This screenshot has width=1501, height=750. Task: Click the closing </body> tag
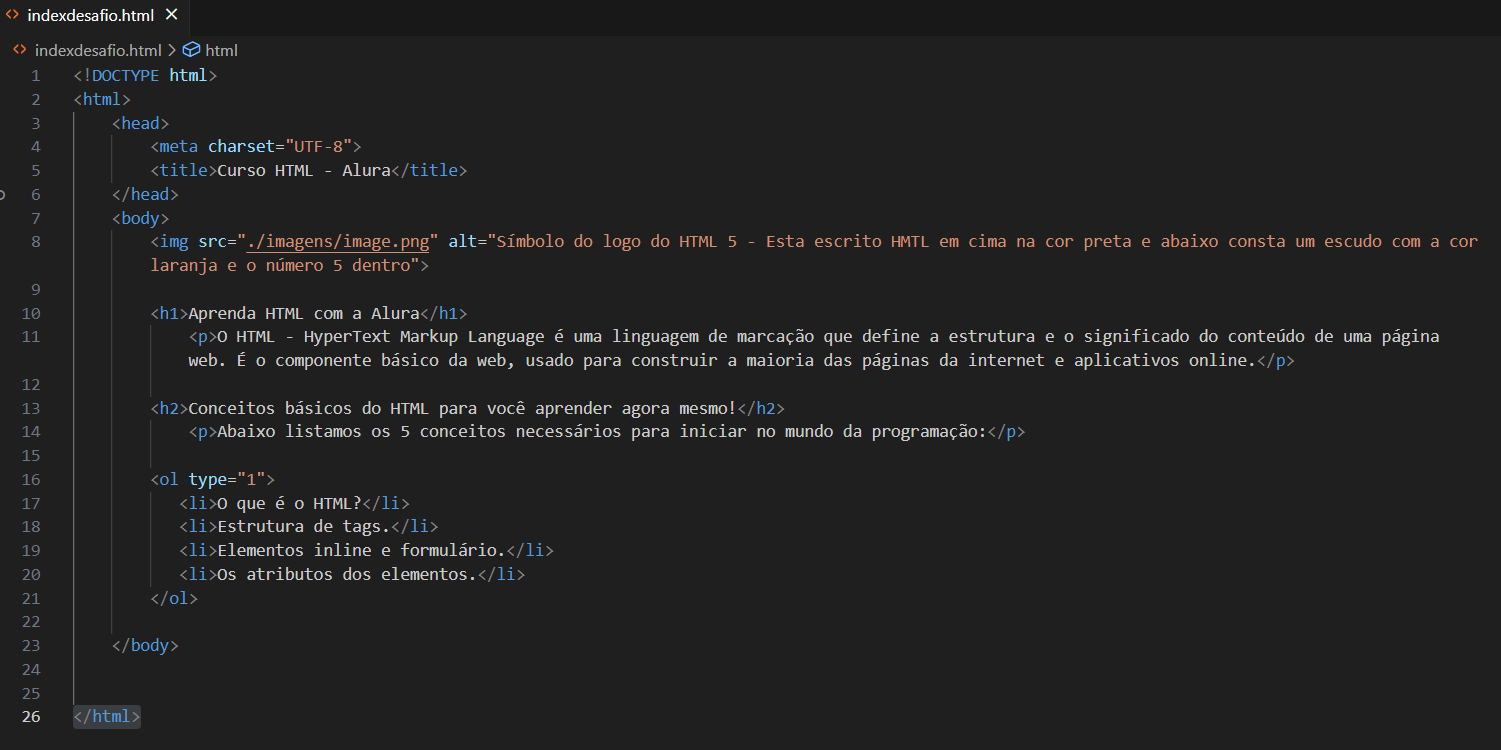[145, 646]
